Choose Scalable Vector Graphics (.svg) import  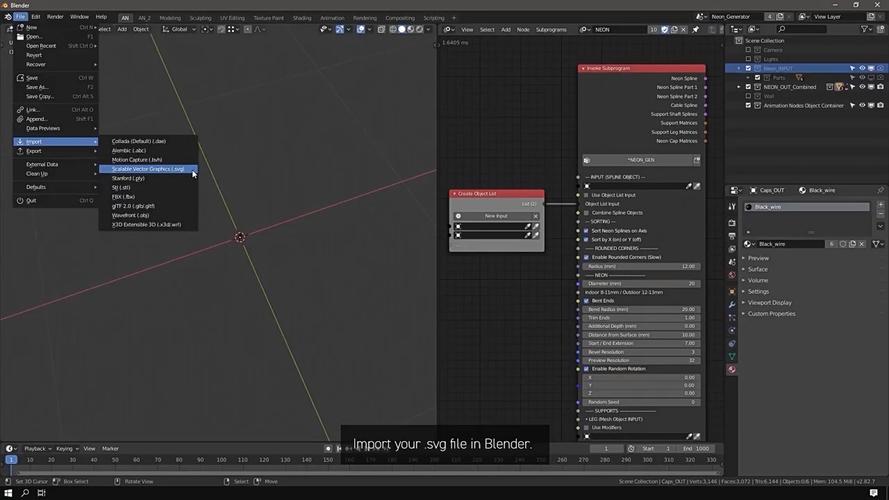148,169
